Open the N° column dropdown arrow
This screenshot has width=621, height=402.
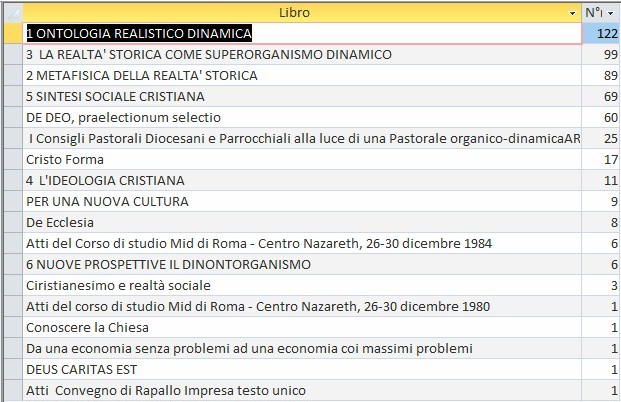[610, 13]
